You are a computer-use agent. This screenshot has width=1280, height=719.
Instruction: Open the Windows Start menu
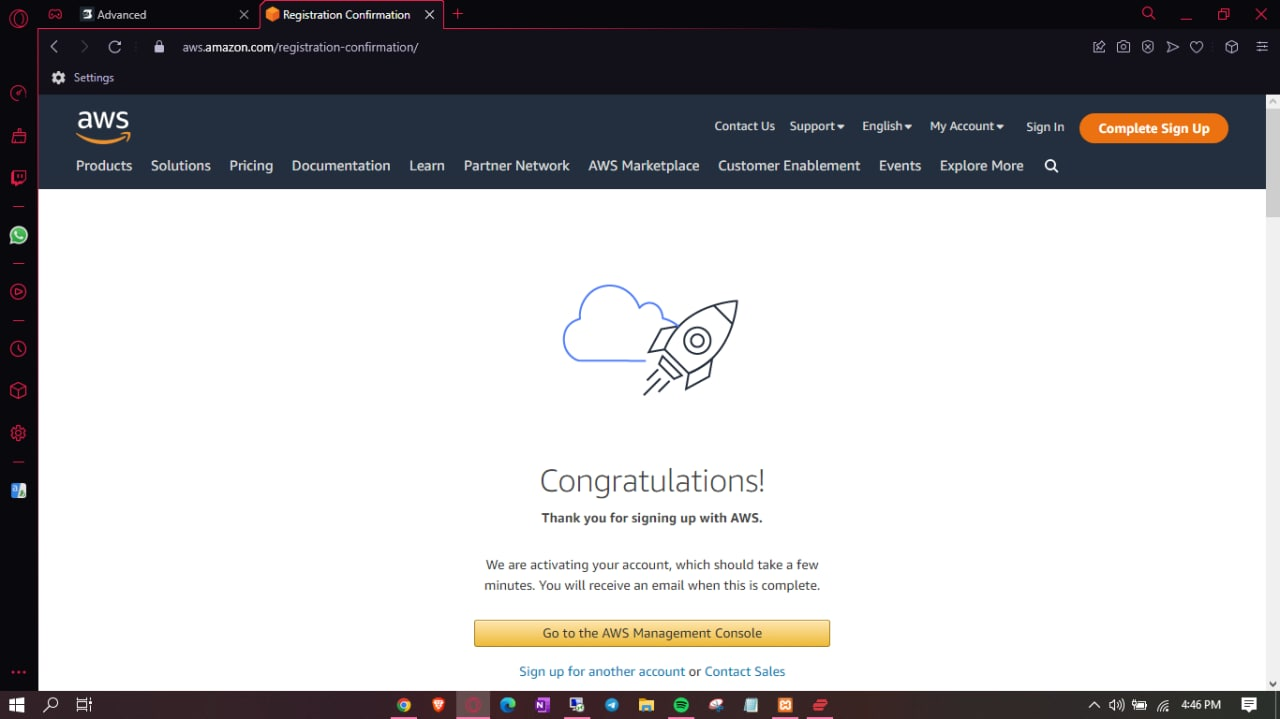(17, 705)
